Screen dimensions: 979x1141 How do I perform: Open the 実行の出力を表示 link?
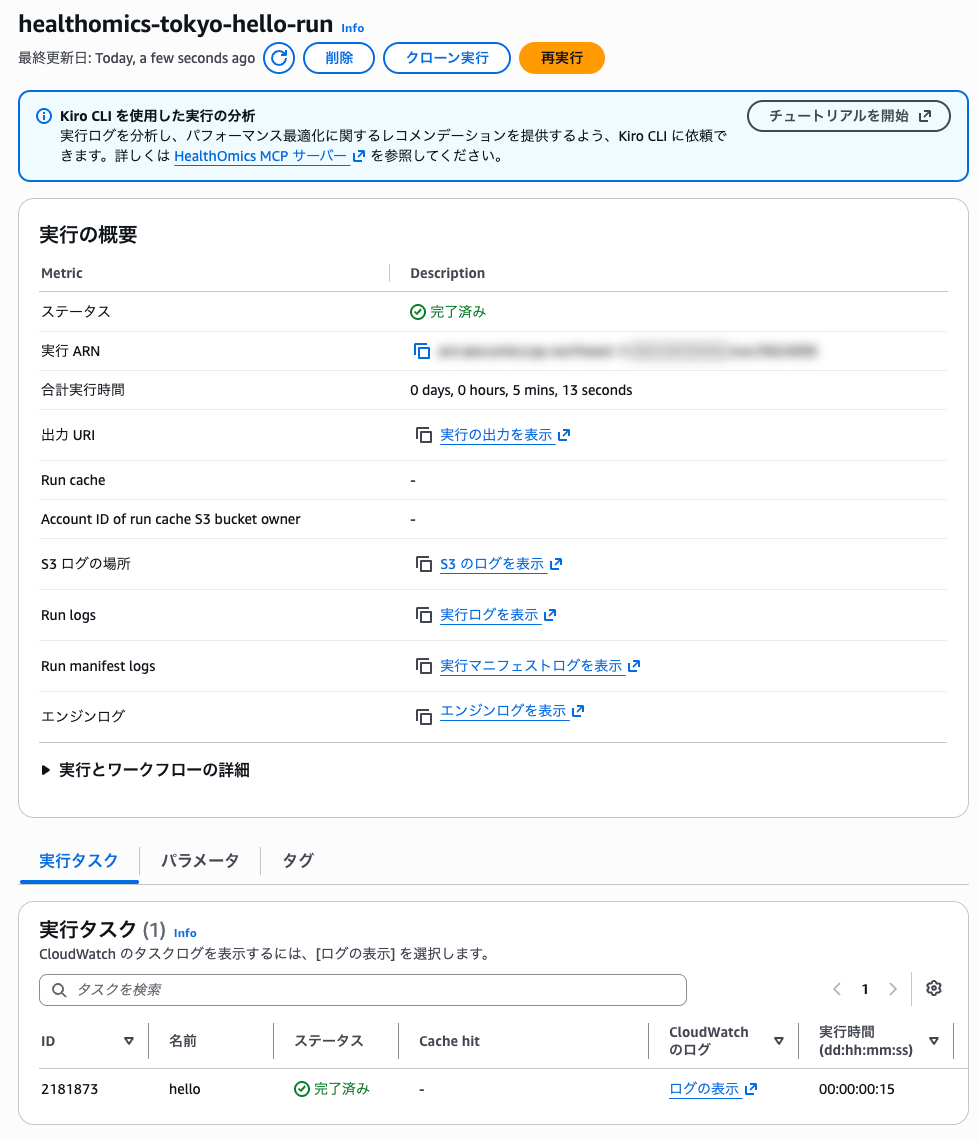coord(505,435)
